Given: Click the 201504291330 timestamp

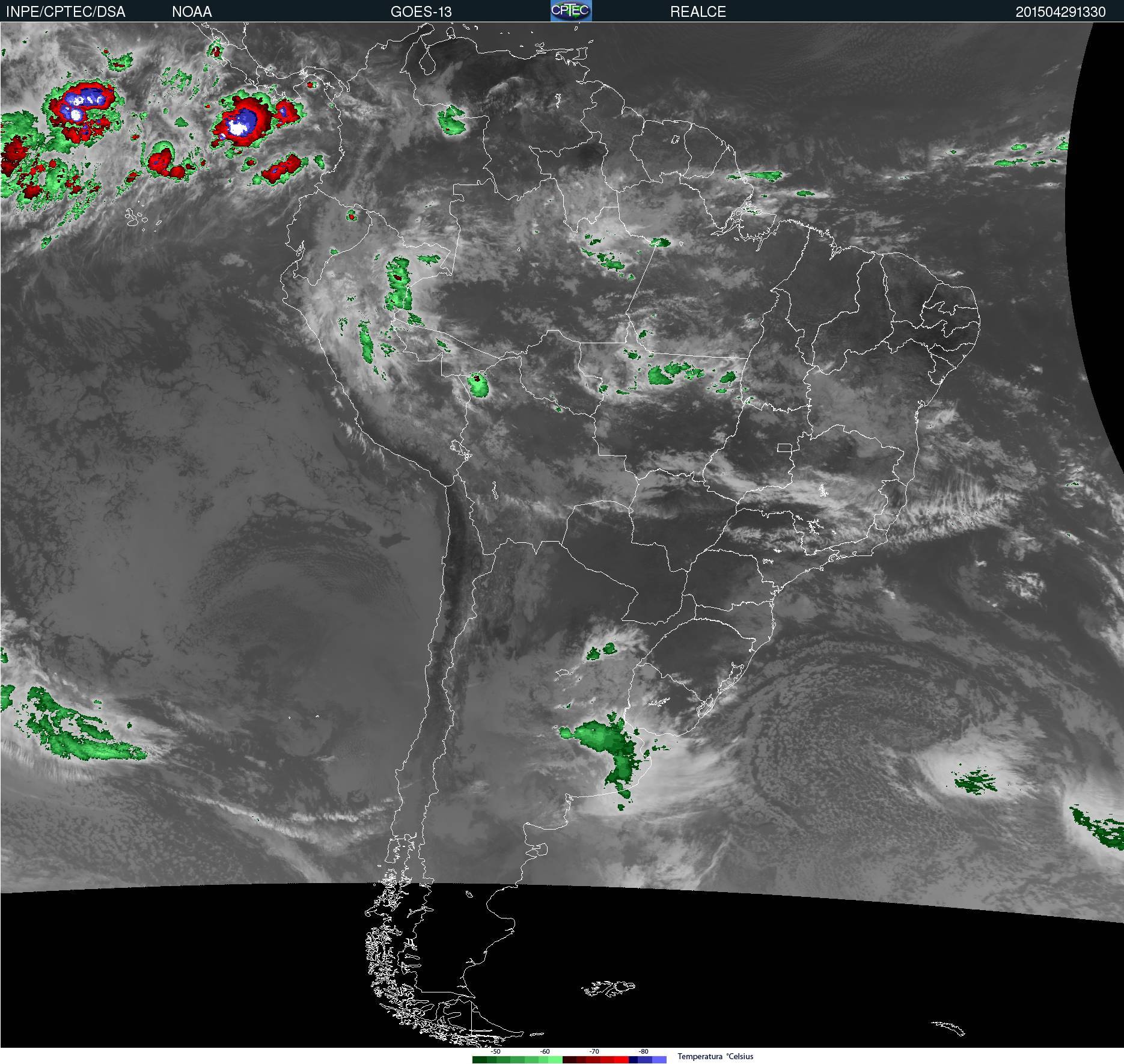Looking at the screenshot, I should pyautogui.click(x=1060, y=11).
